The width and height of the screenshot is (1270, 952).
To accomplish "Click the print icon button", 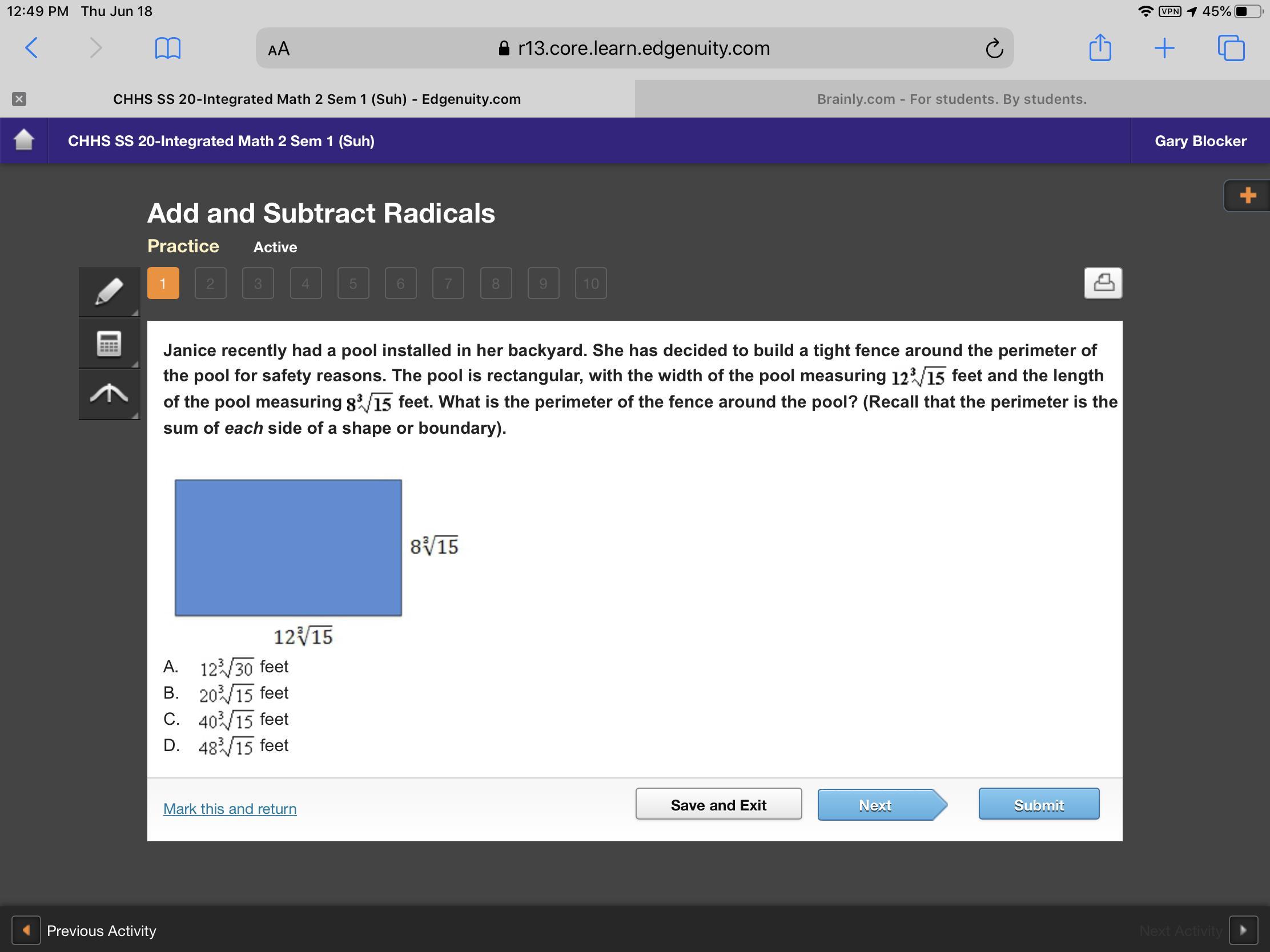I will 1102,283.
